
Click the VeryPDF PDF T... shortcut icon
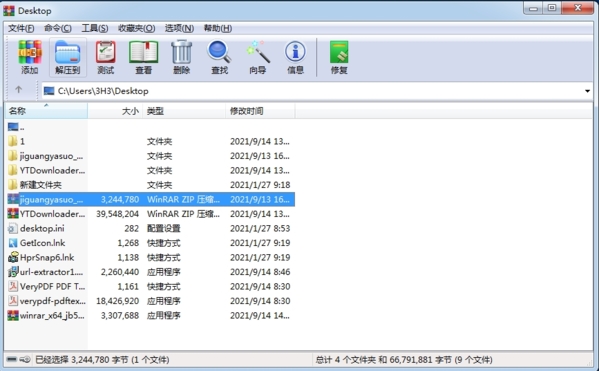pos(13,287)
